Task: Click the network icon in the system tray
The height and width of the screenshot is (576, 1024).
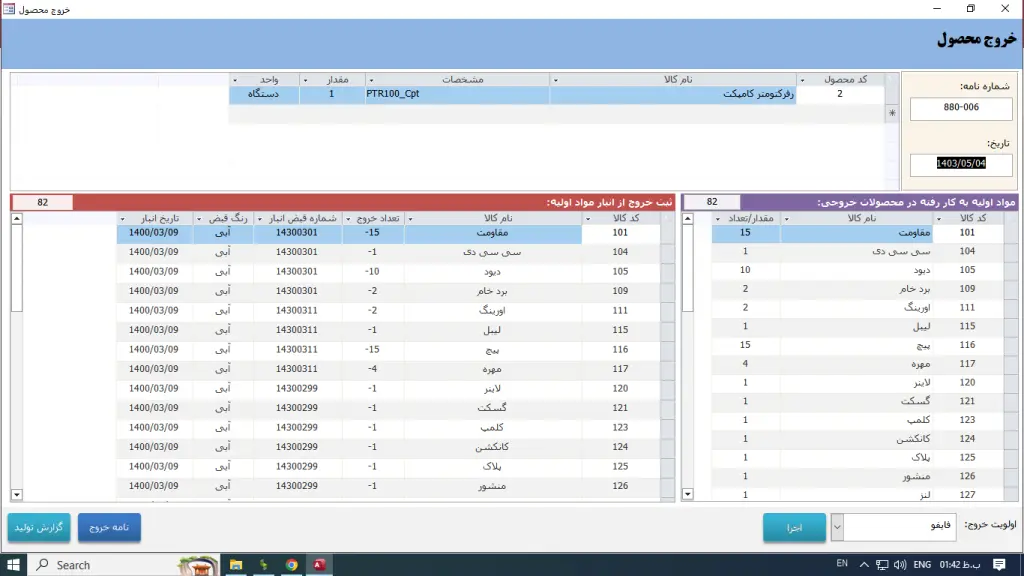Action: pyautogui.click(x=881, y=564)
